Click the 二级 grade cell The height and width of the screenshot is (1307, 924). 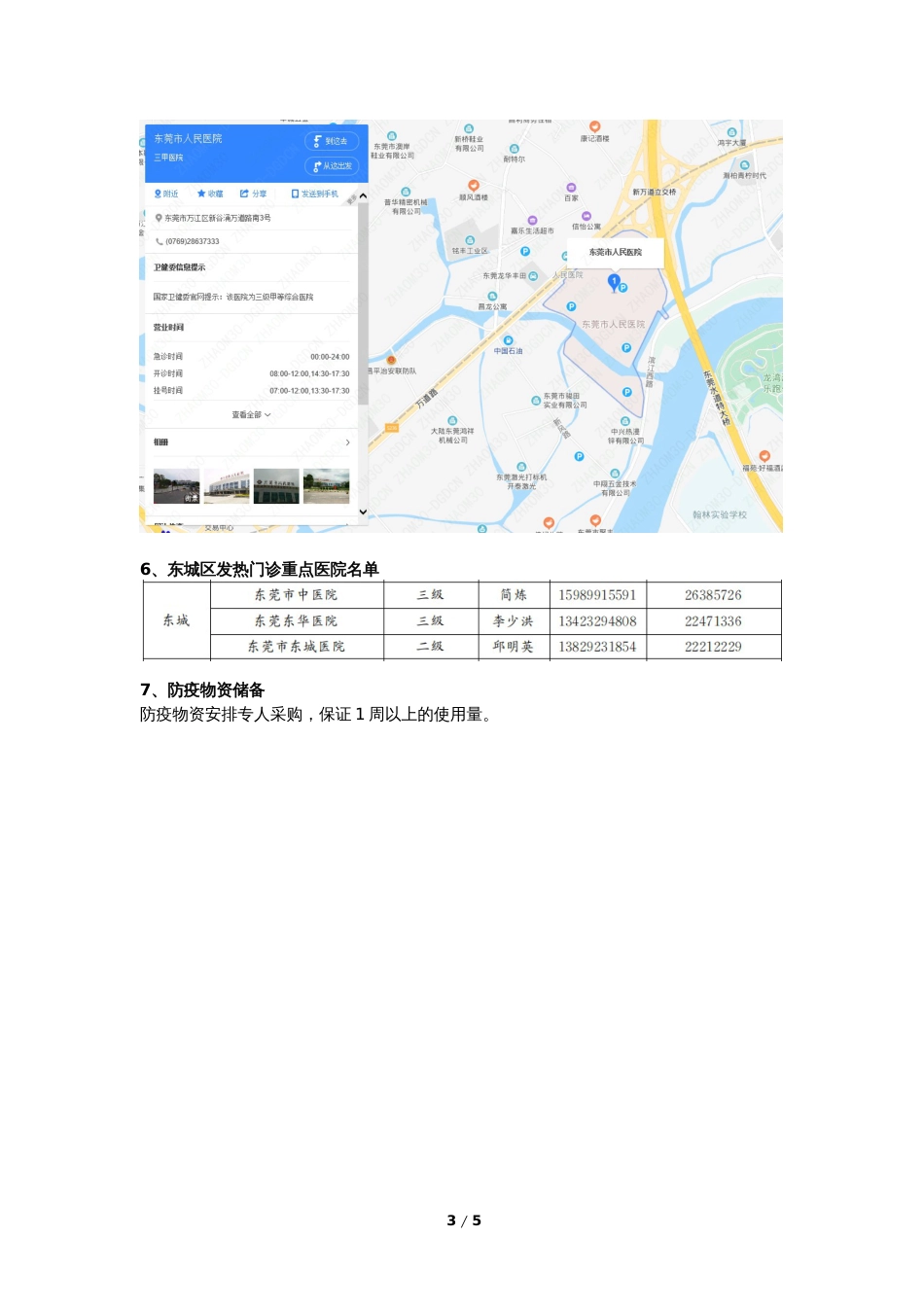pyautogui.click(x=430, y=647)
